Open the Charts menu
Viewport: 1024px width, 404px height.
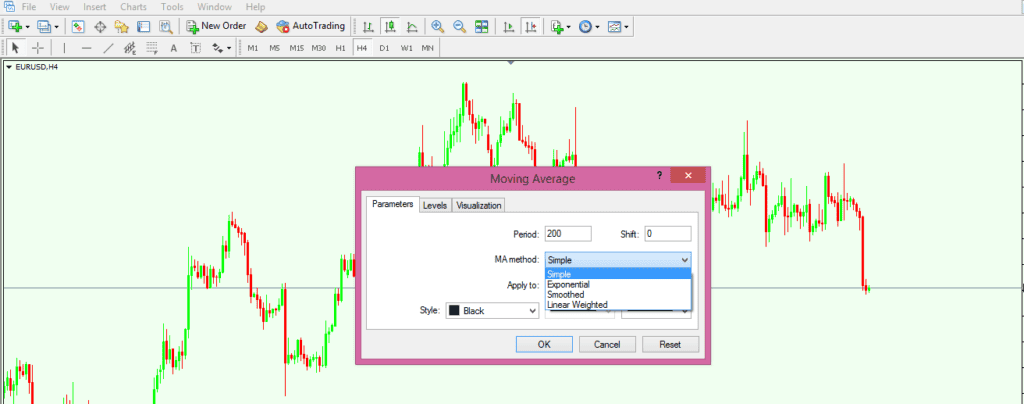pyautogui.click(x=133, y=7)
